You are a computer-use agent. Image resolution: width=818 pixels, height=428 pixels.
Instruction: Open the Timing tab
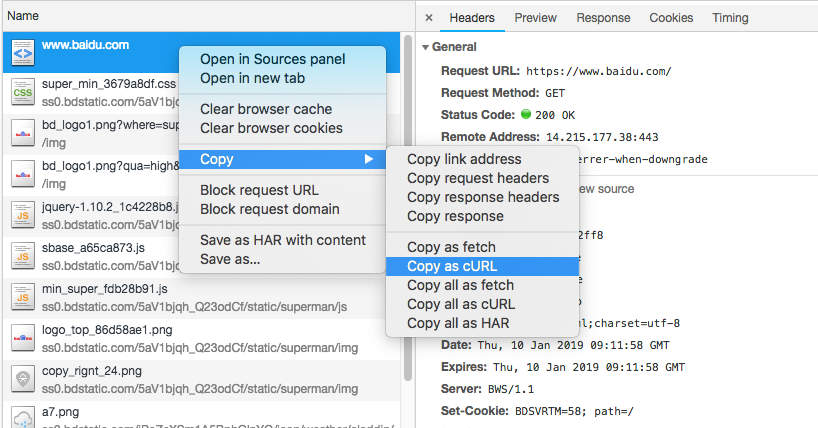(x=730, y=18)
